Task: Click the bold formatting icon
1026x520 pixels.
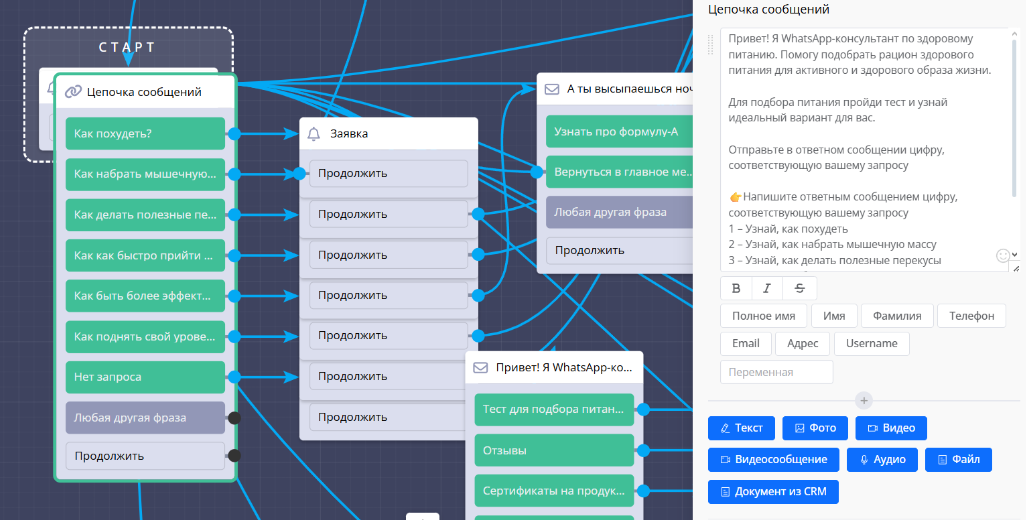Action: 737,288
